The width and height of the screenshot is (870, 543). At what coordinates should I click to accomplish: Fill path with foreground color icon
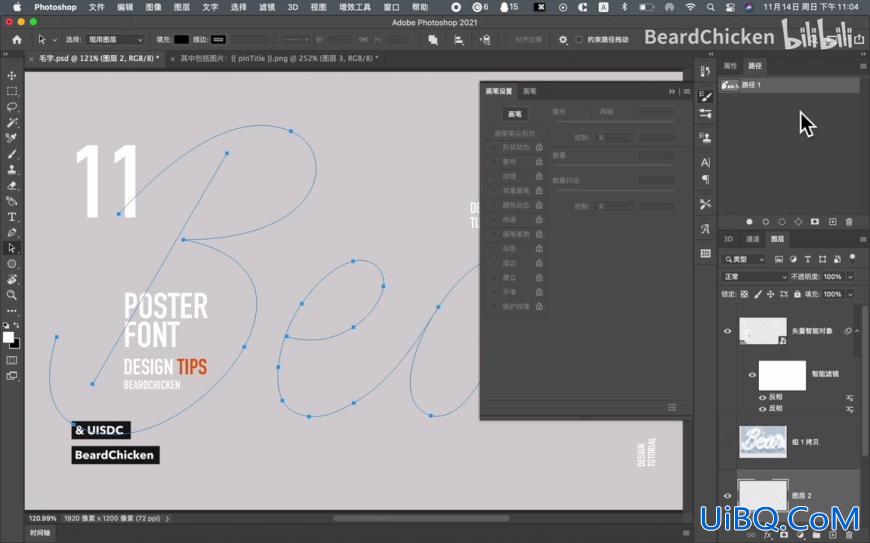749,222
